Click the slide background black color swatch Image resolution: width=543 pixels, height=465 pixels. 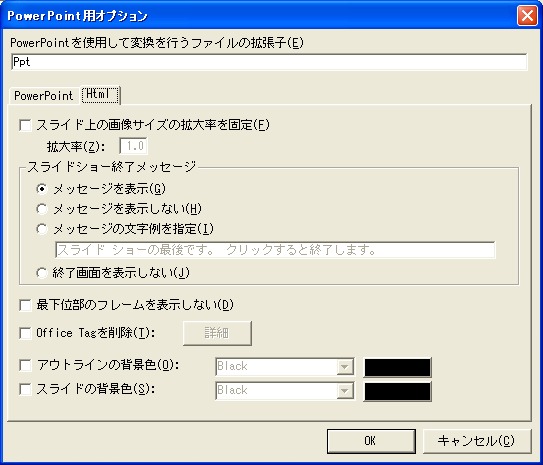point(398,392)
